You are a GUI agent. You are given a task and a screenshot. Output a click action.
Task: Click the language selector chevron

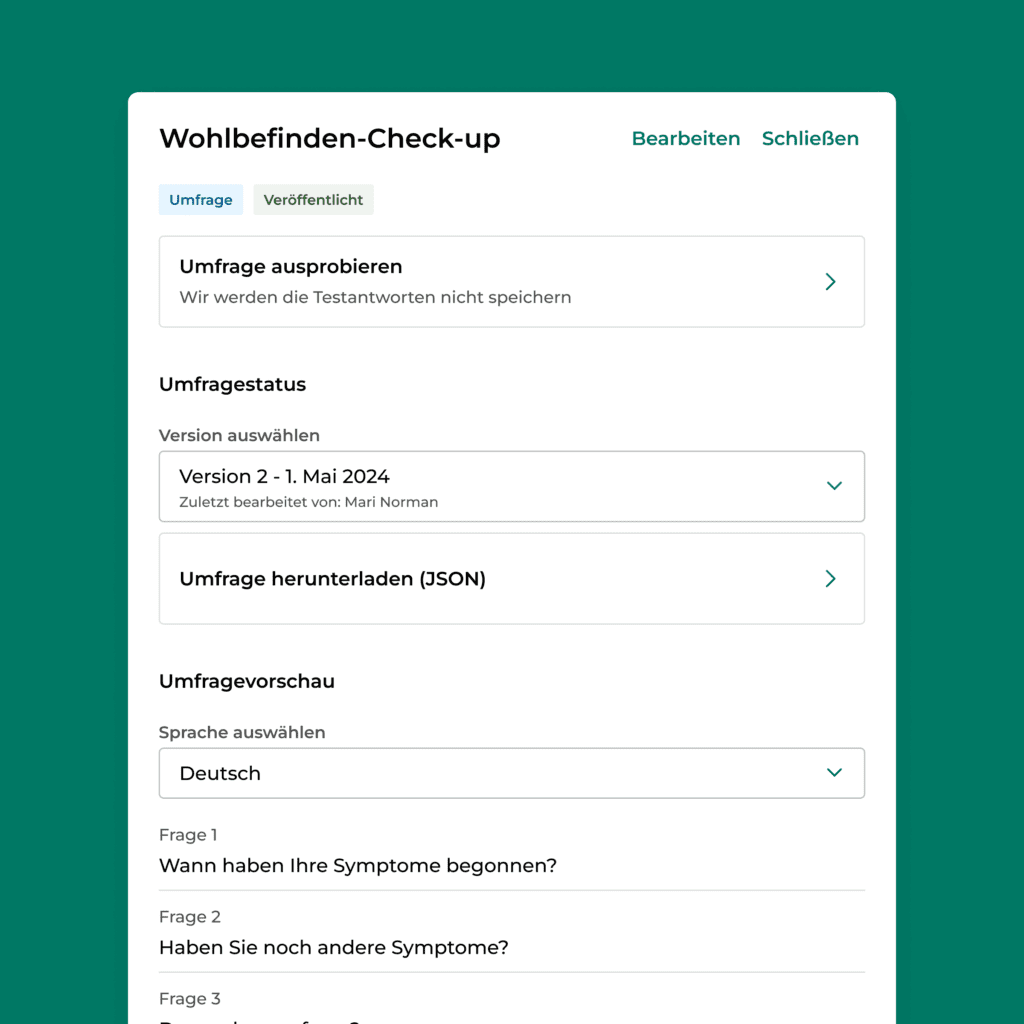click(835, 773)
